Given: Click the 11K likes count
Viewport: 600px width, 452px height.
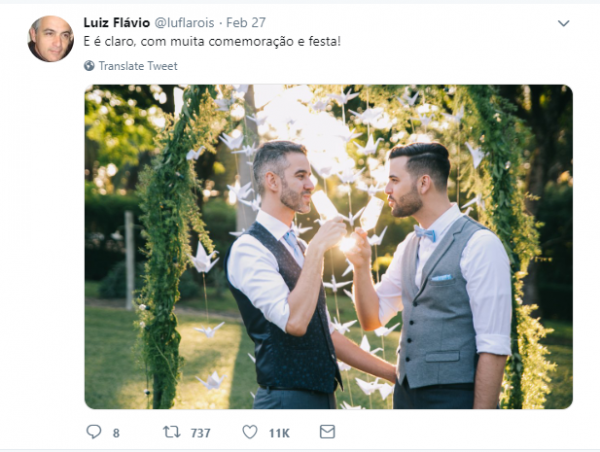Looking at the screenshot, I should [279, 433].
